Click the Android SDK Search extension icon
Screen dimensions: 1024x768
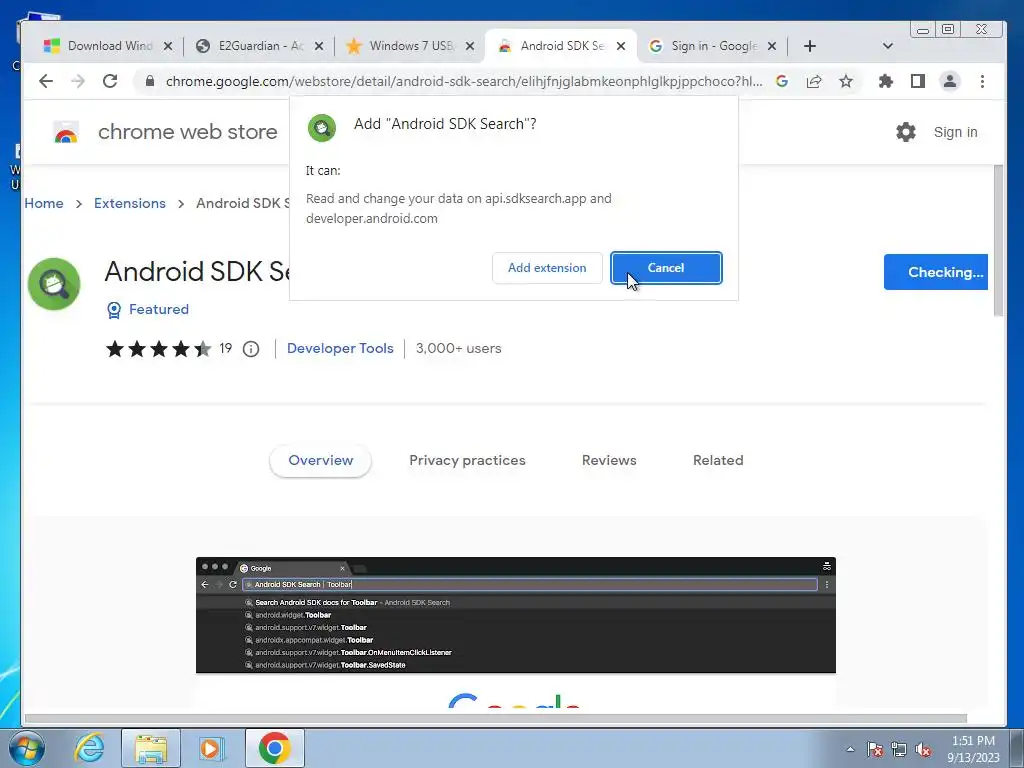point(54,284)
